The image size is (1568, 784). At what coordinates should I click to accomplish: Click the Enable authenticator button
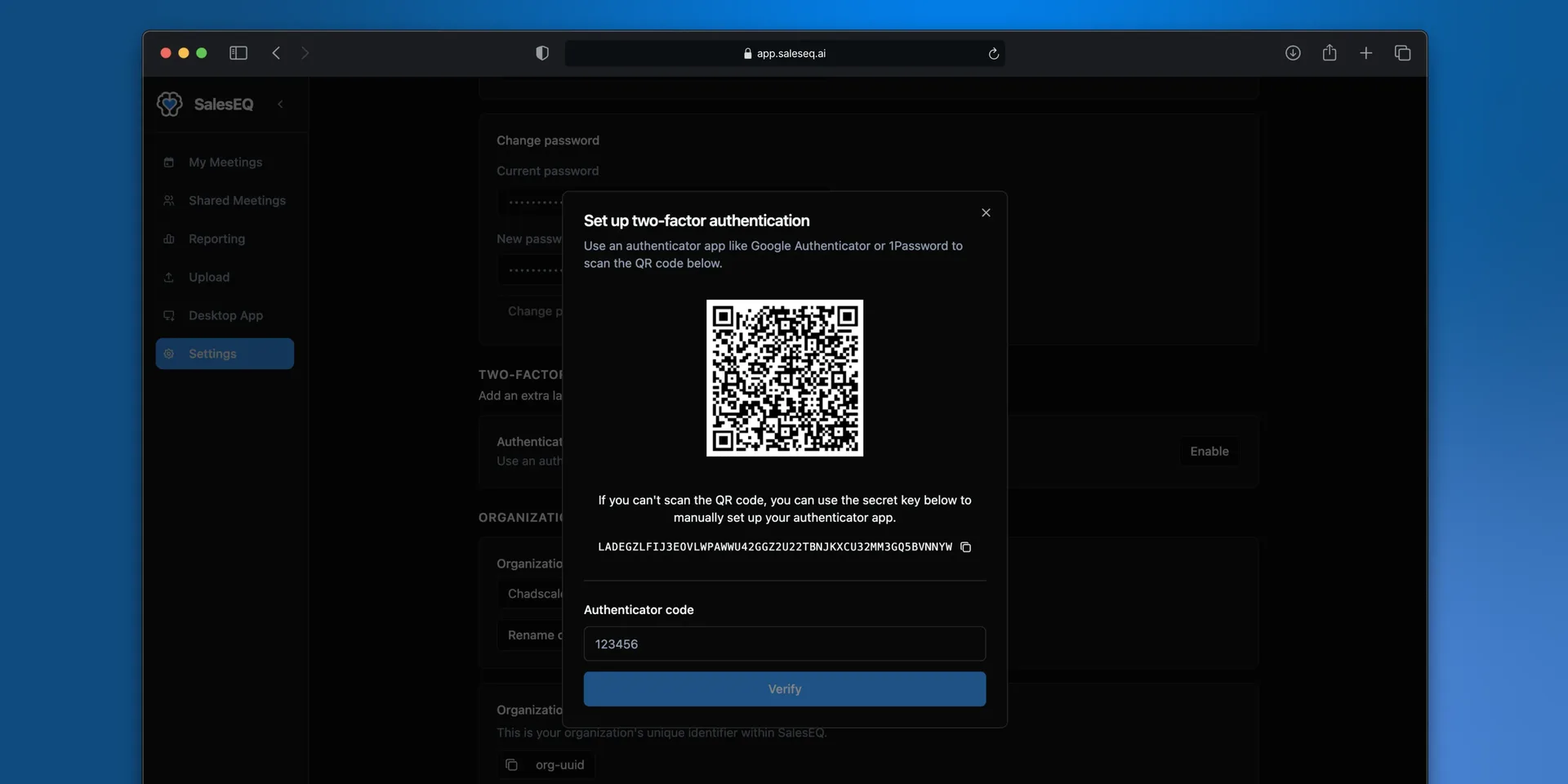[x=1209, y=452]
